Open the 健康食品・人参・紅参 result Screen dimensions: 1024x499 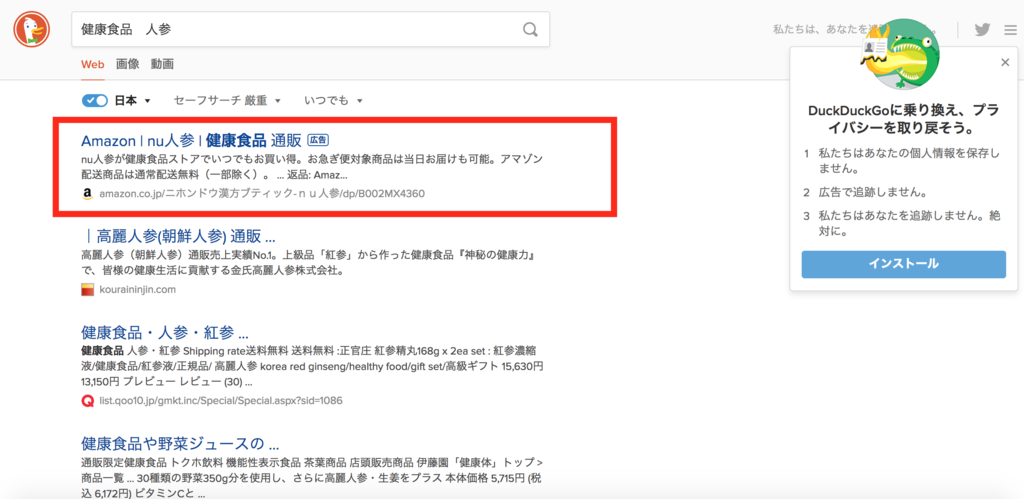(165, 331)
